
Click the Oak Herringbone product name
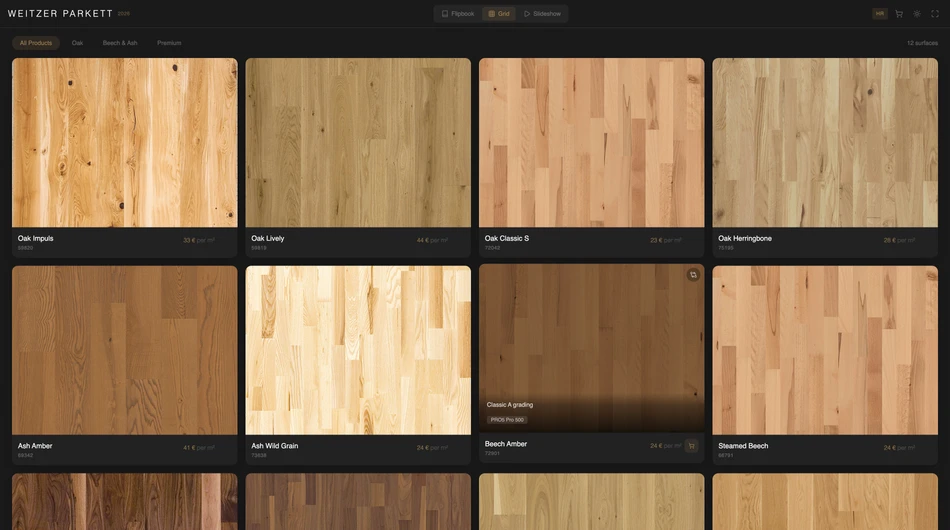745,238
